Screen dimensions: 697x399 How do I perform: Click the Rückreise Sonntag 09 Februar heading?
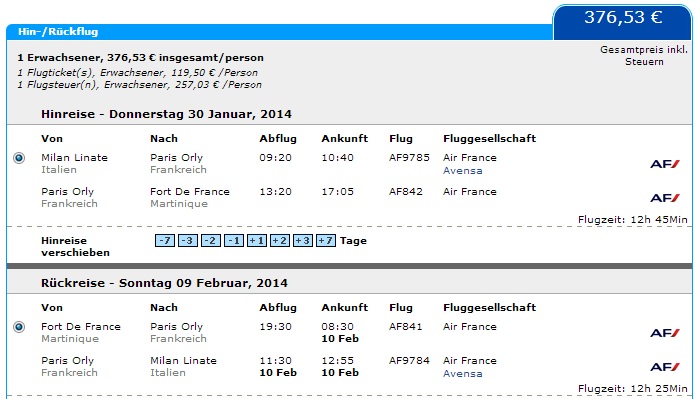point(164,283)
